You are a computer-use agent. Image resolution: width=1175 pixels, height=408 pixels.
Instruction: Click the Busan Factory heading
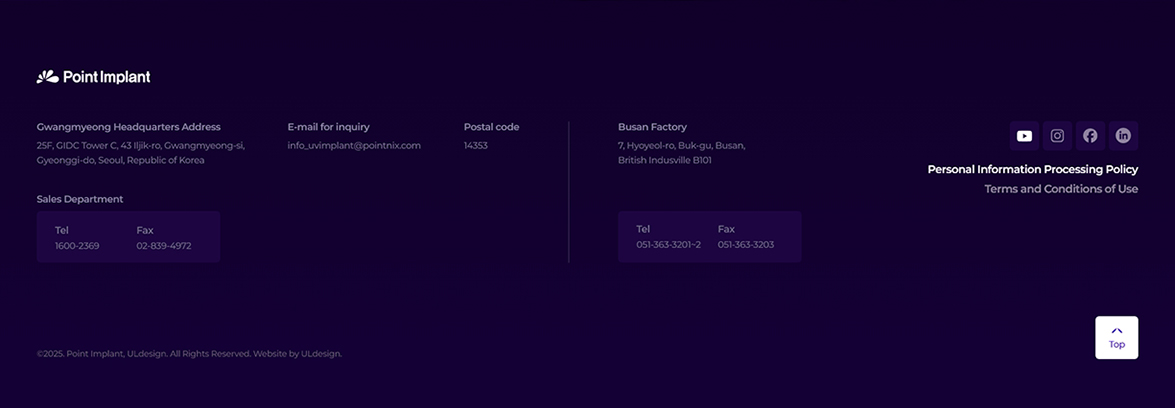pos(652,127)
